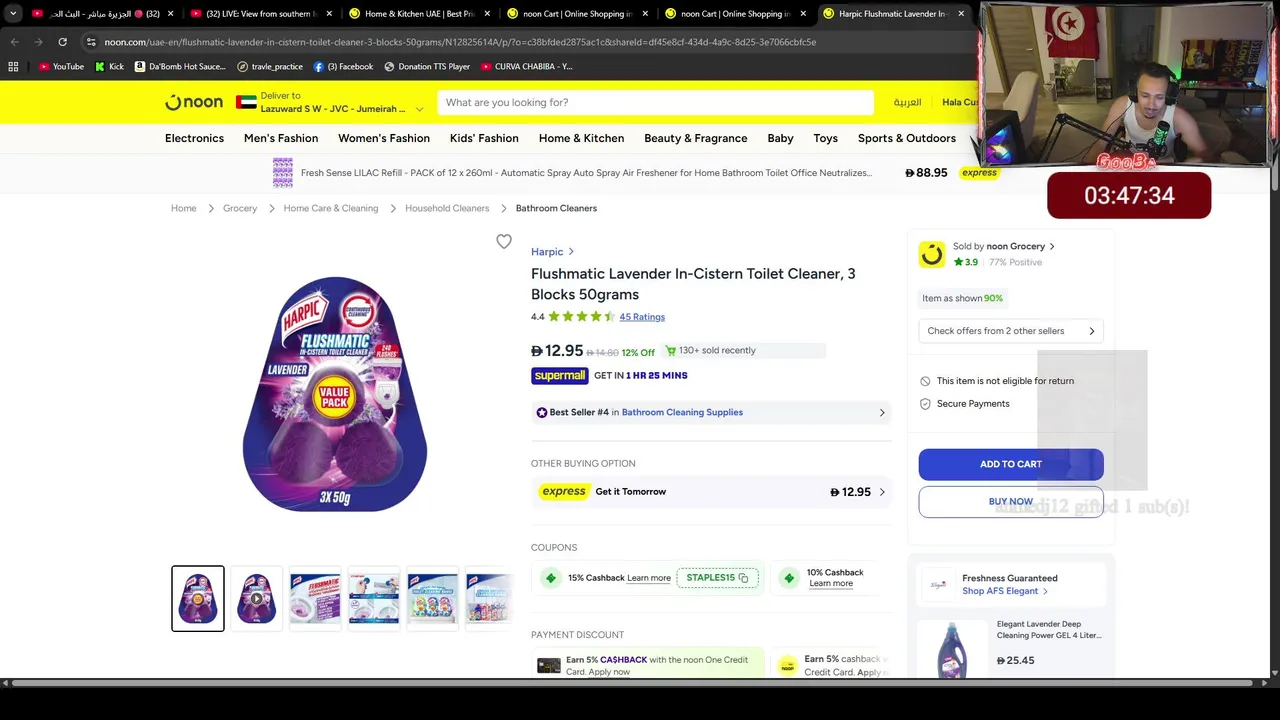
Task: Select first product thumbnail
Action: (198, 599)
